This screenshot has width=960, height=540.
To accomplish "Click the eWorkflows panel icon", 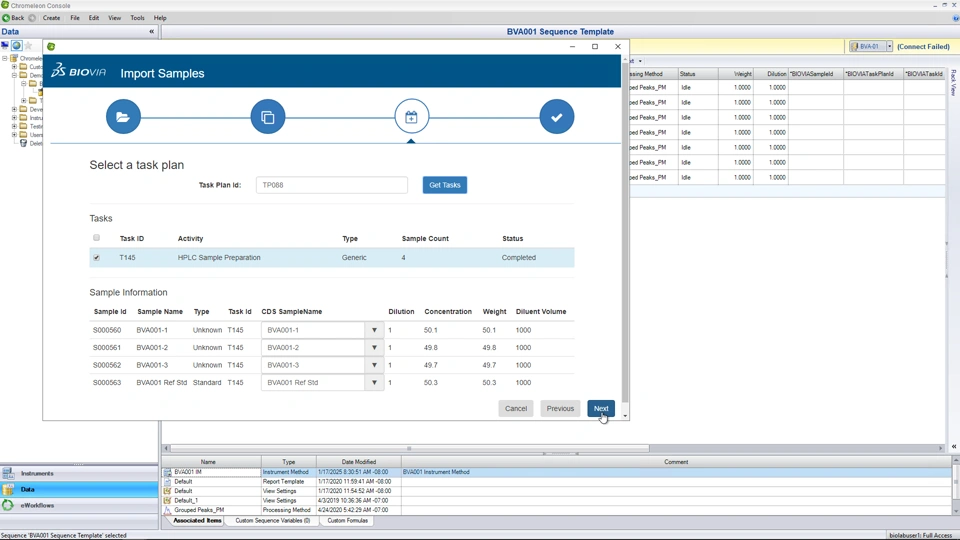I will tap(8, 505).
